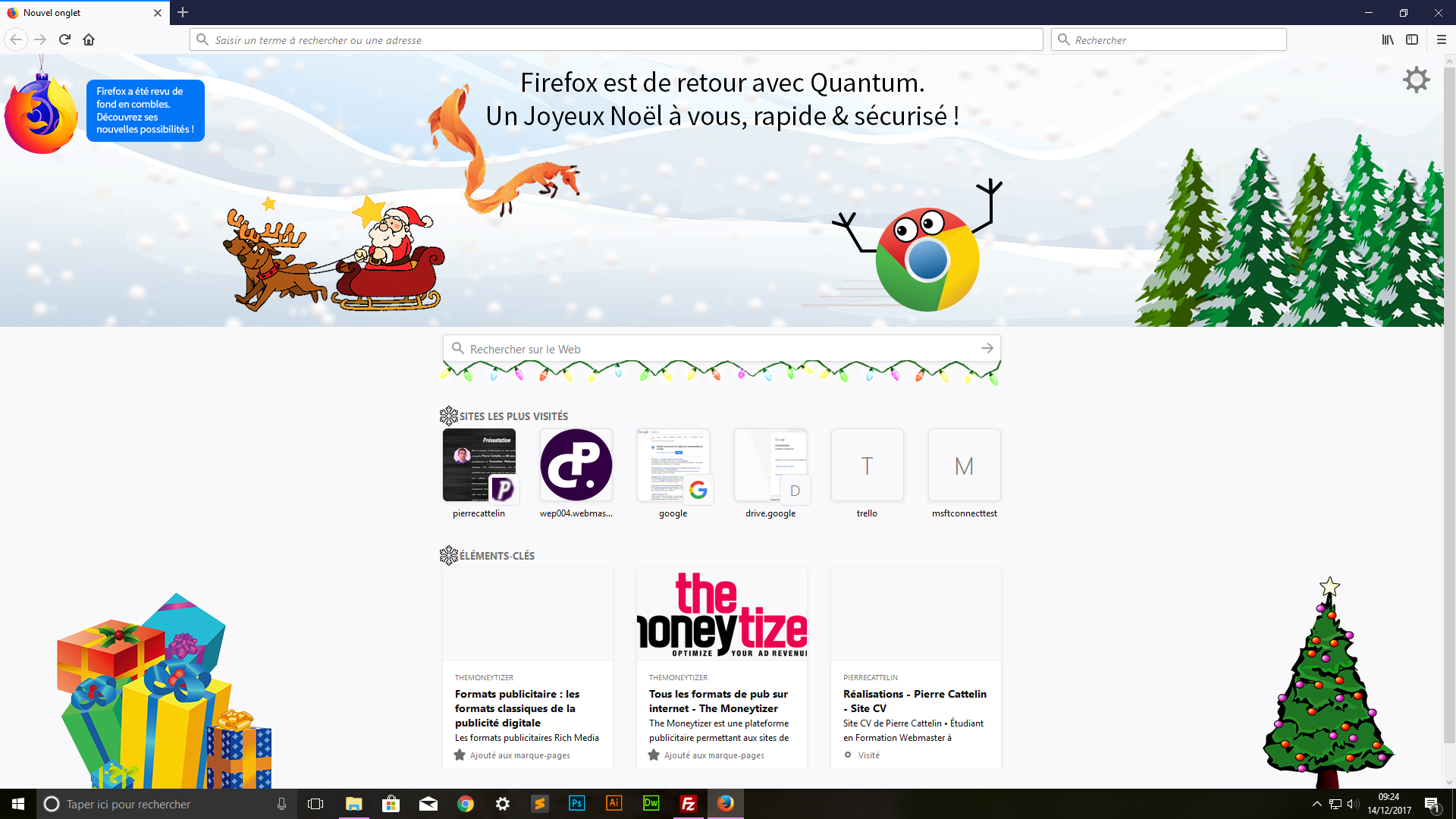Screen dimensions: 1456x819
Task: Open Task View on taskbar
Action: pos(315,804)
